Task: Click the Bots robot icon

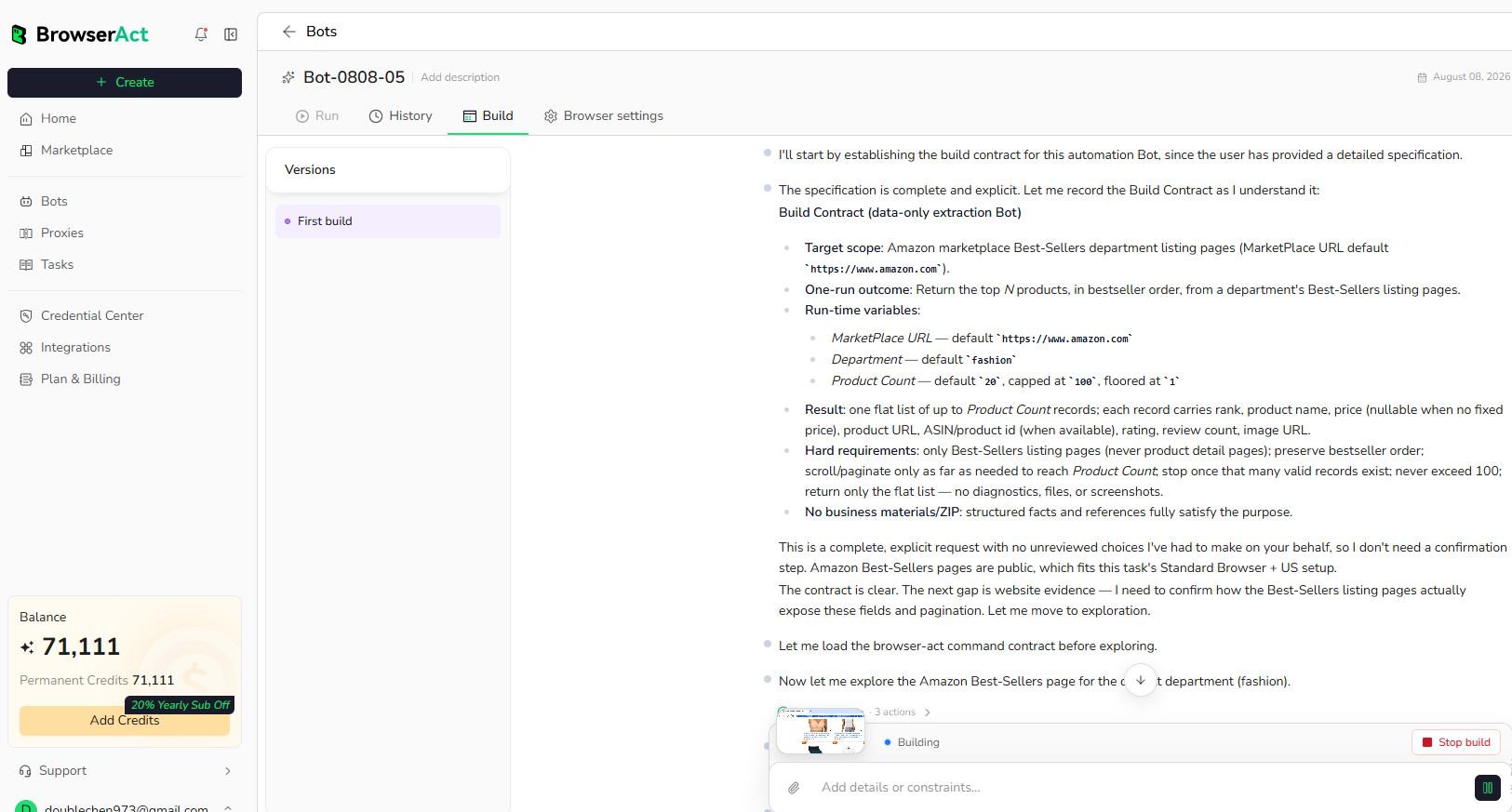Action: tap(26, 202)
